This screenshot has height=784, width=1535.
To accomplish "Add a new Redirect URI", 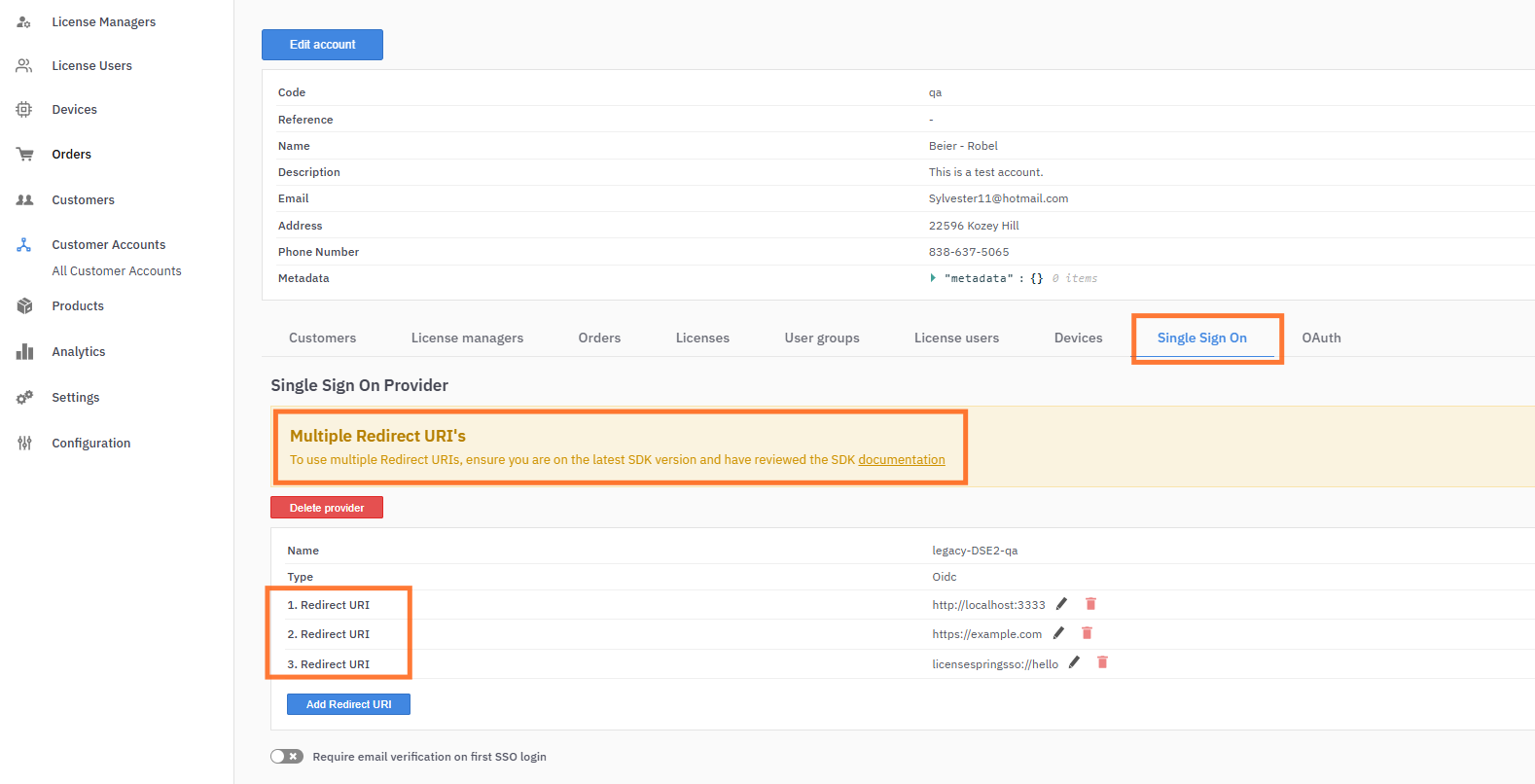I will click(x=348, y=704).
